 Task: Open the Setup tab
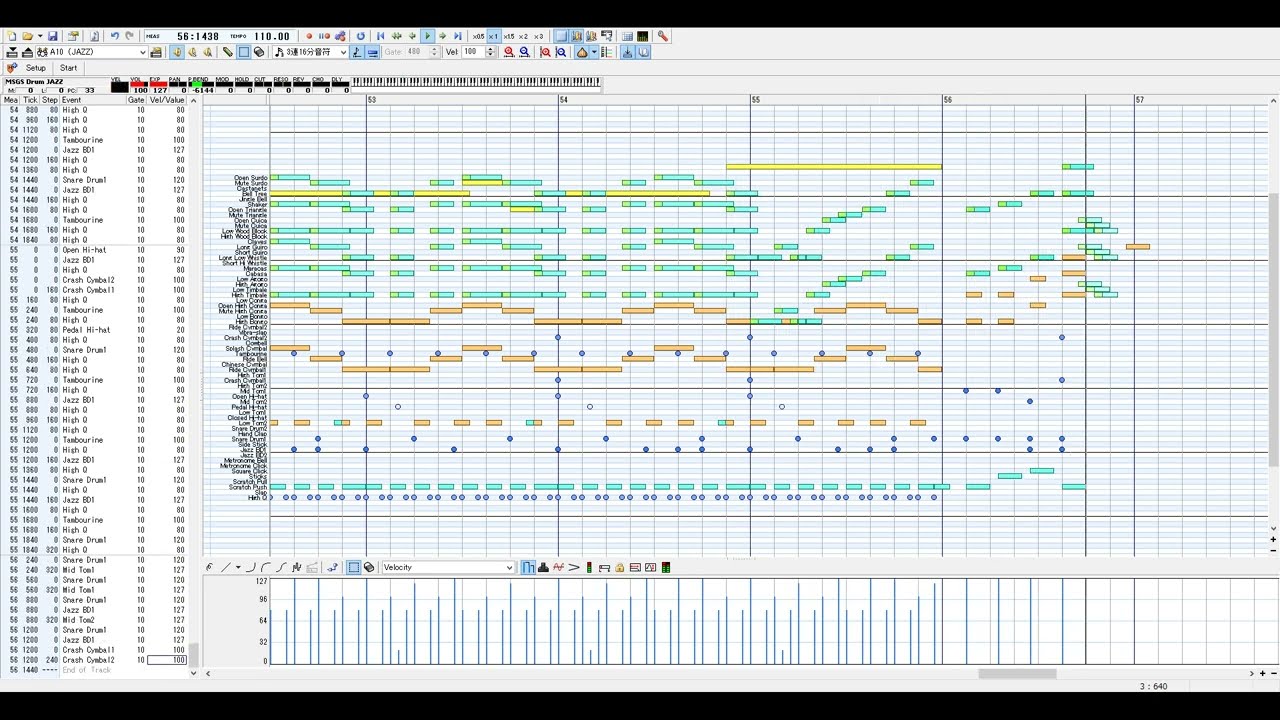35,68
